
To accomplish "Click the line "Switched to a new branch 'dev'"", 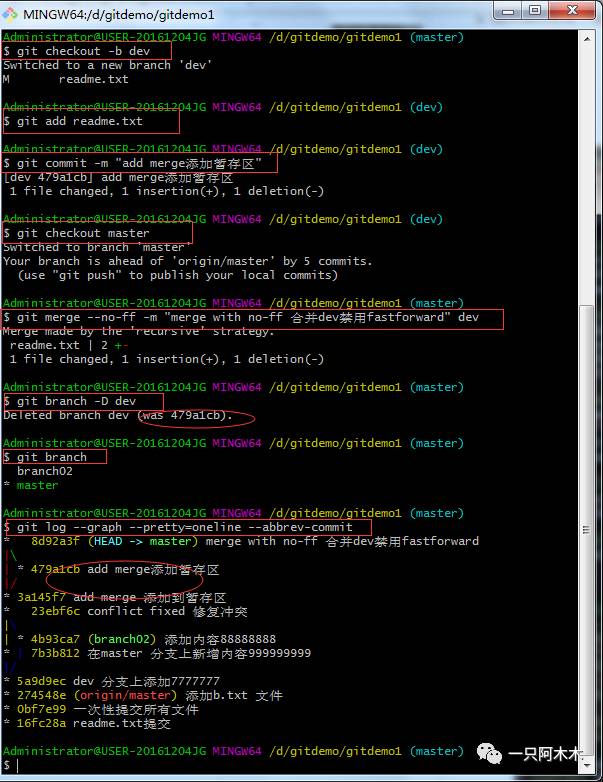I will tap(107, 65).
